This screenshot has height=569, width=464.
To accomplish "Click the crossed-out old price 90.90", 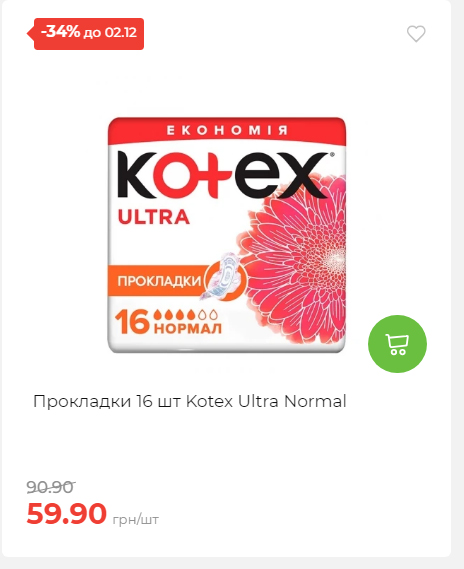I will coord(50,487).
